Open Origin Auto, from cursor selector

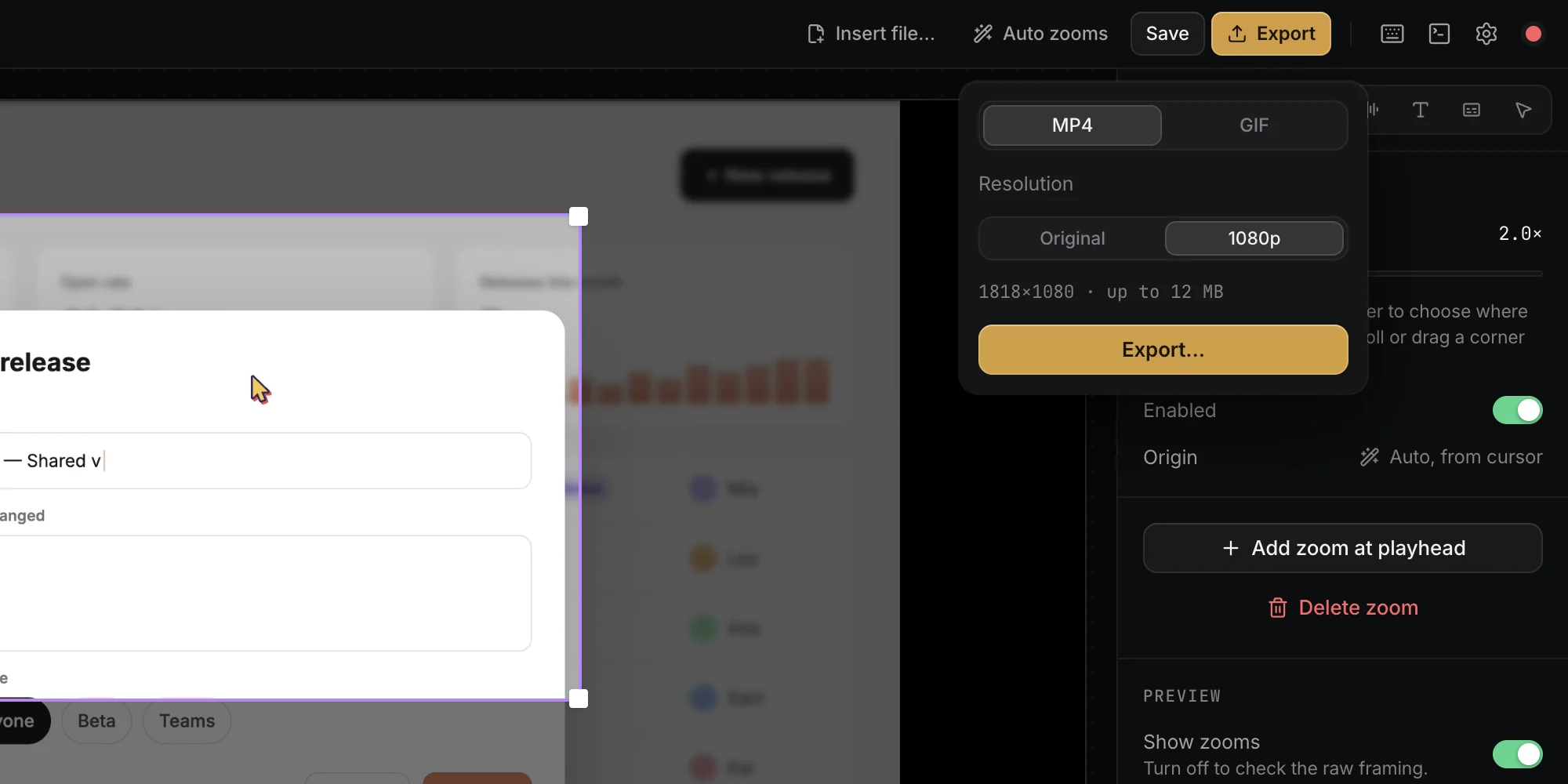click(1451, 457)
